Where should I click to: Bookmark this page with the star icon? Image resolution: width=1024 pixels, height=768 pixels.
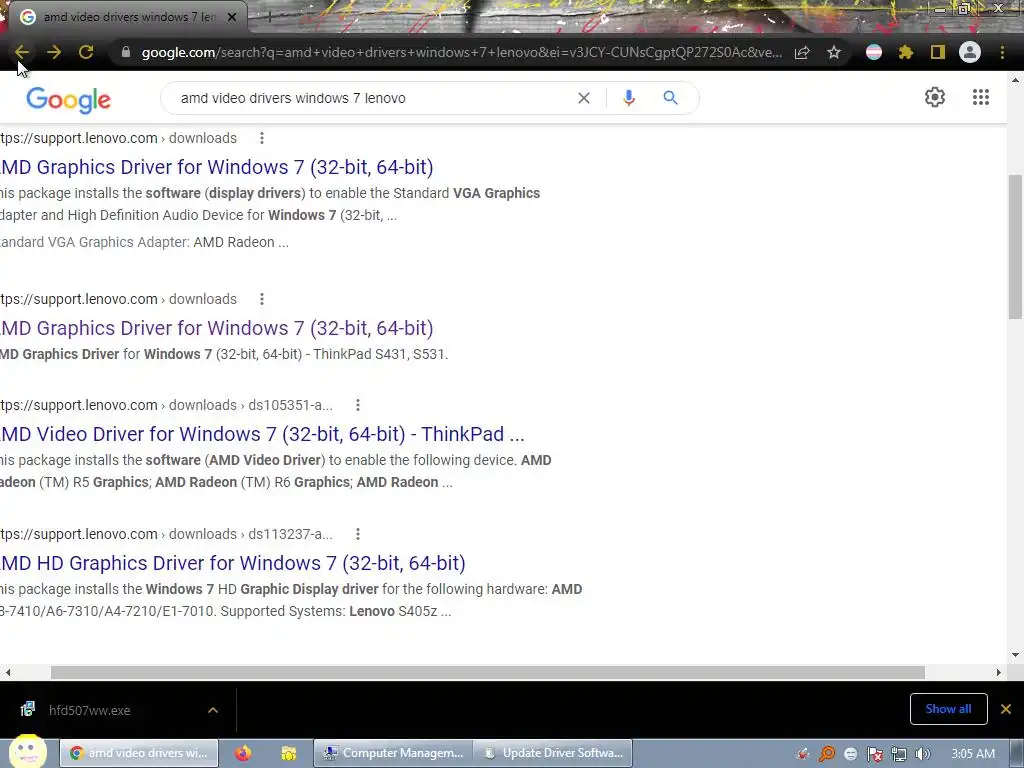click(834, 52)
